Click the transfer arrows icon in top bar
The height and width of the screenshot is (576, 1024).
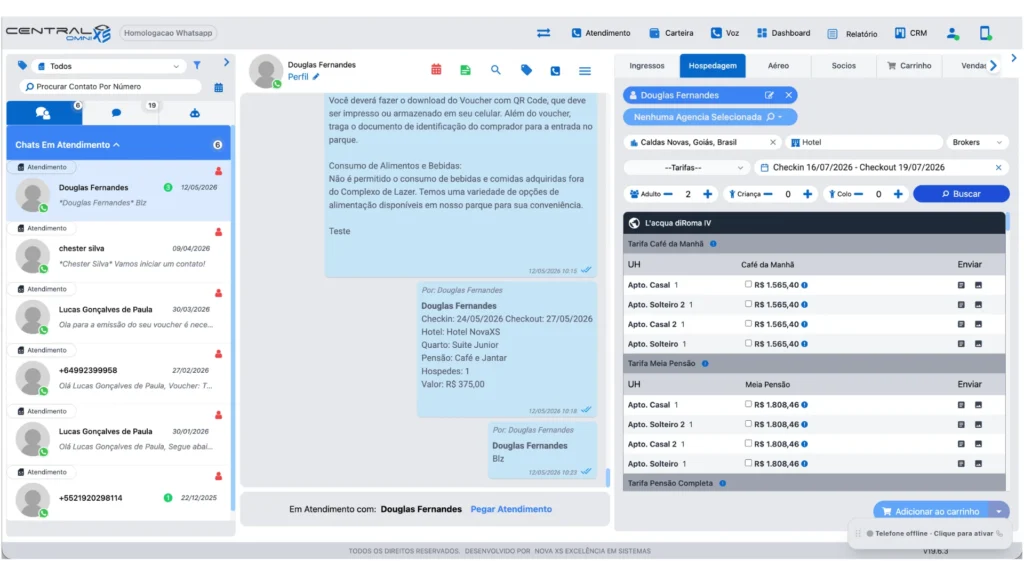pyautogui.click(x=543, y=33)
